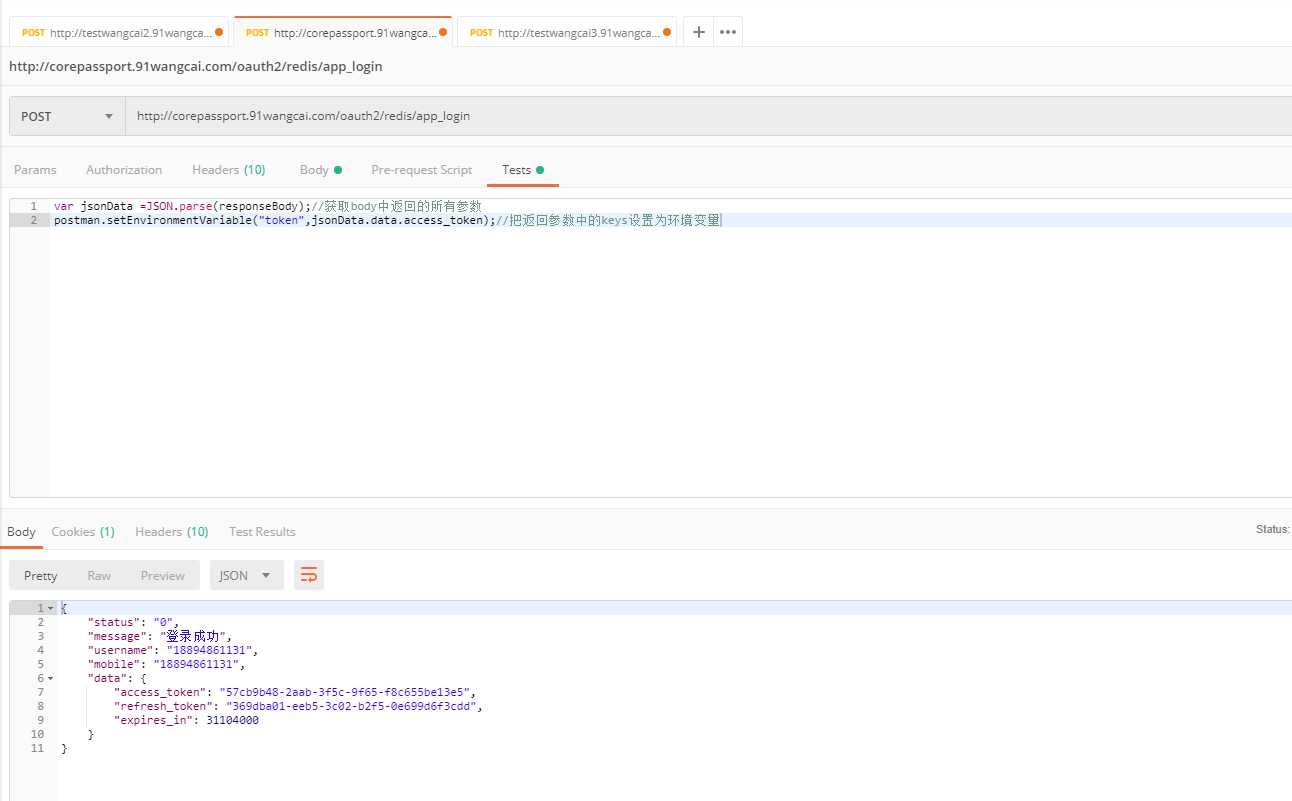Open the POST method dropdown

click(67, 116)
